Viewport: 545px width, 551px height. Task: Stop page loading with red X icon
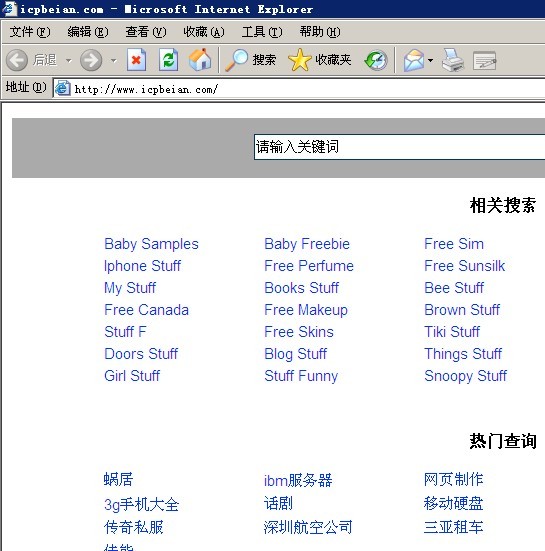coord(136,60)
